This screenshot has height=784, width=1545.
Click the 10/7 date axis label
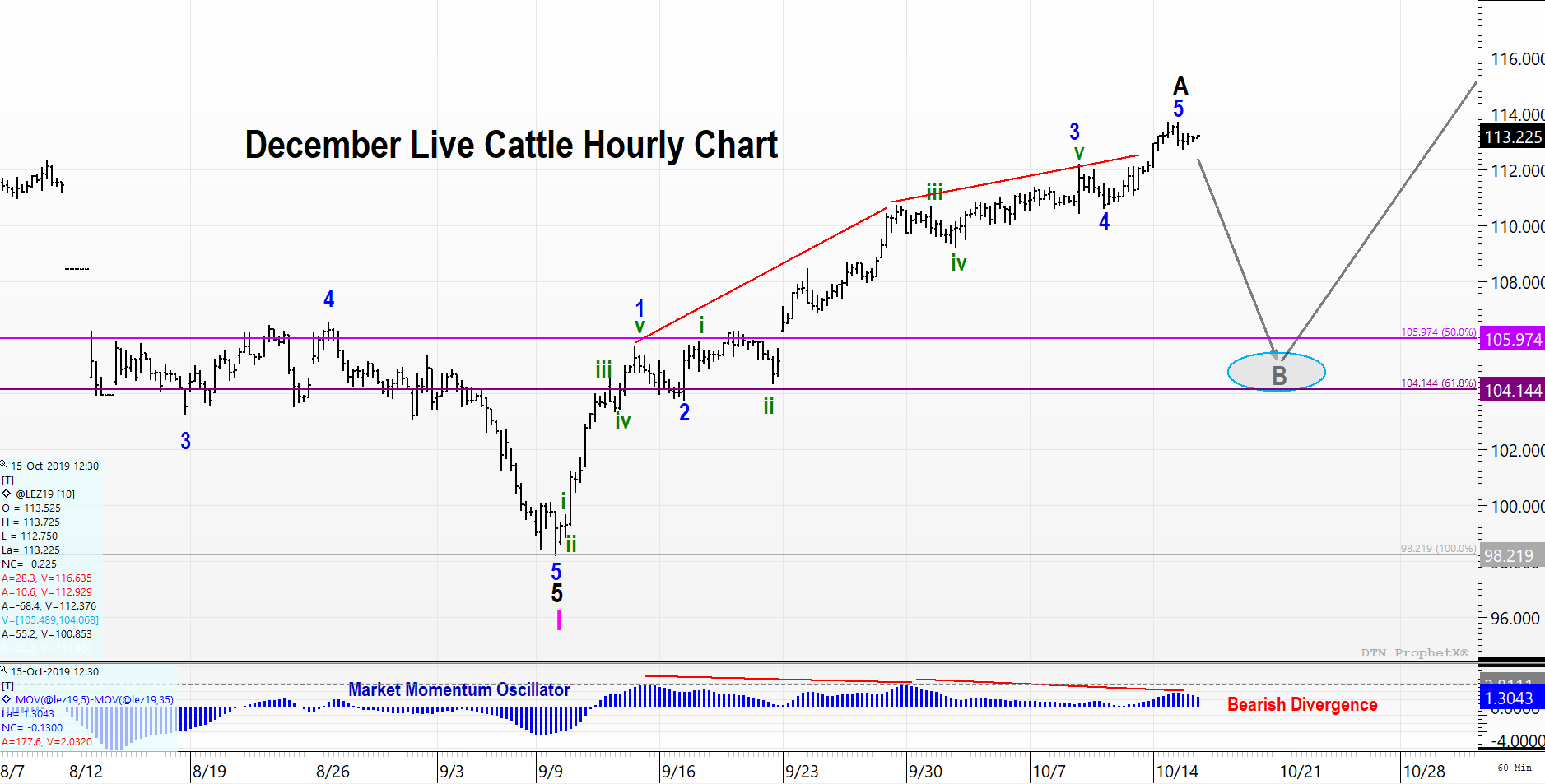tap(1049, 772)
